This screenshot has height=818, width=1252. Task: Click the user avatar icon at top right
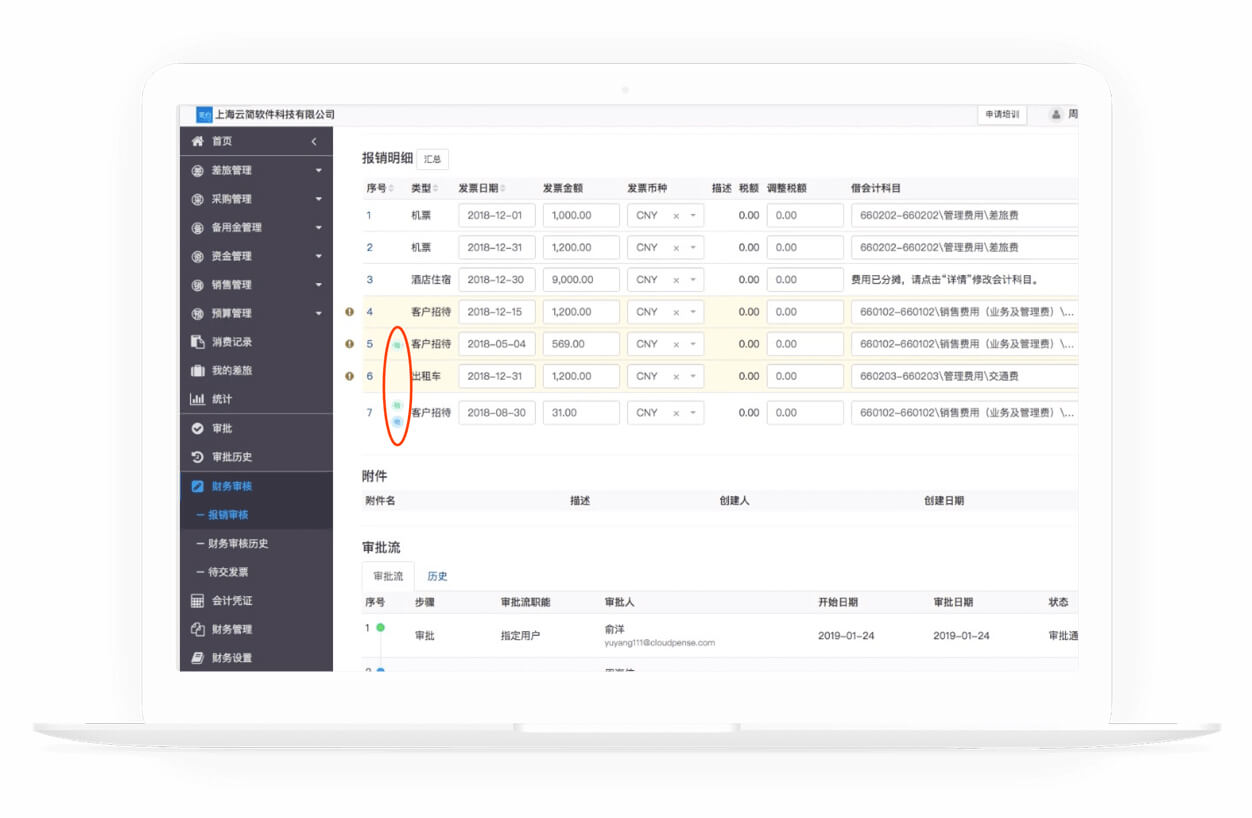[x=1055, y=115]
